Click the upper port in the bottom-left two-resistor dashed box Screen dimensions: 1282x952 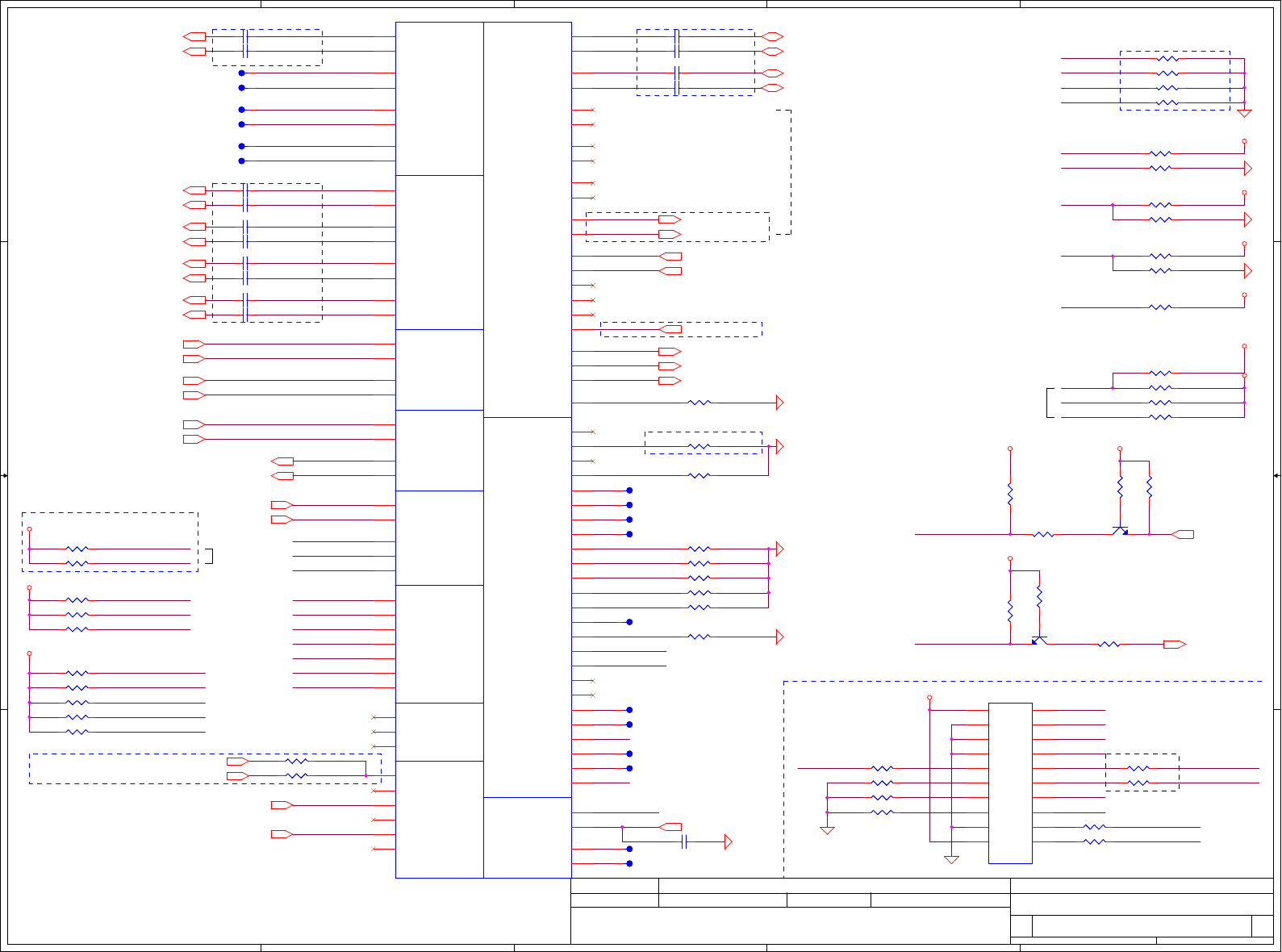(238, 761)
